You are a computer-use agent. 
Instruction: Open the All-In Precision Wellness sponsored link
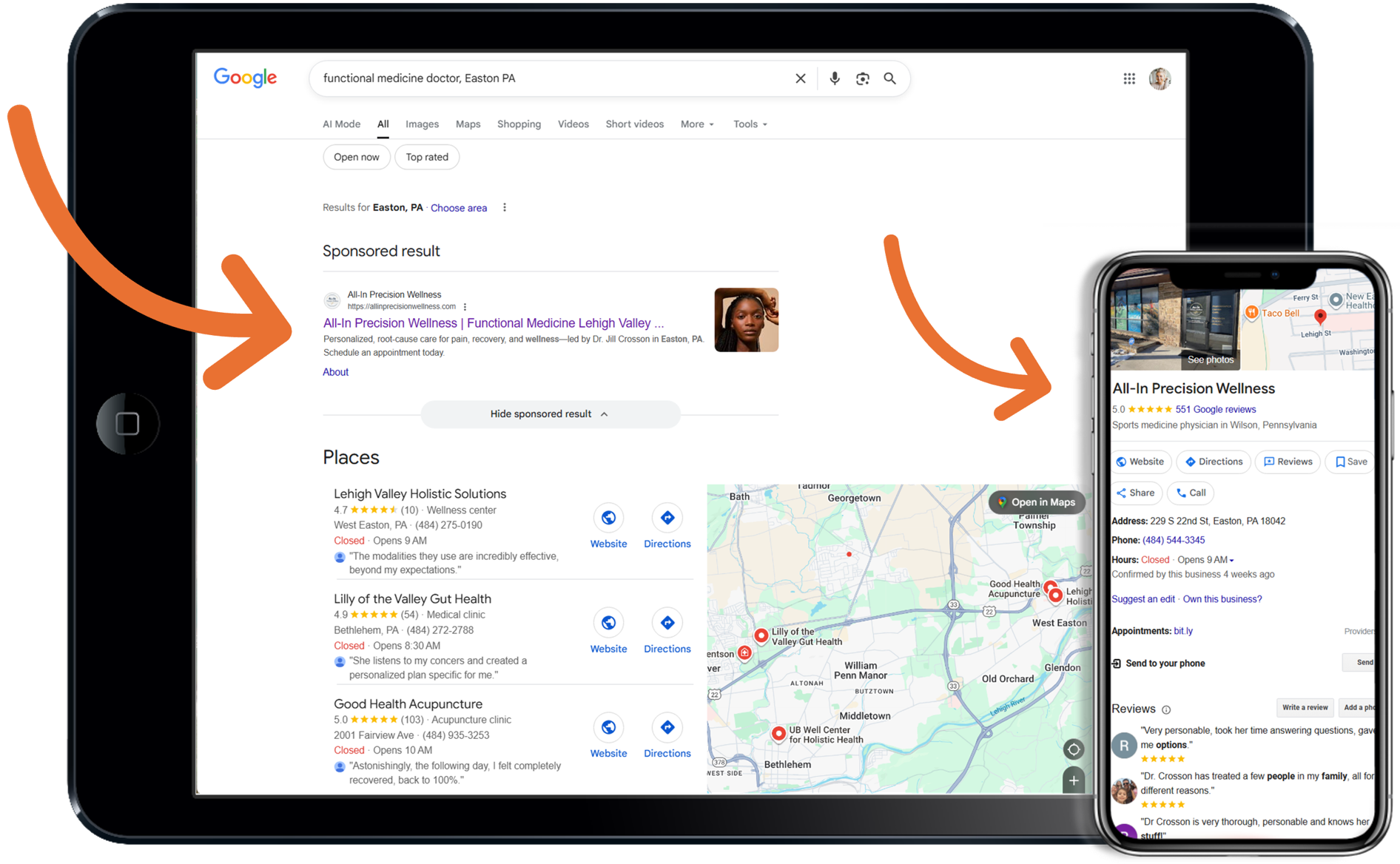[x=493, y=323]
